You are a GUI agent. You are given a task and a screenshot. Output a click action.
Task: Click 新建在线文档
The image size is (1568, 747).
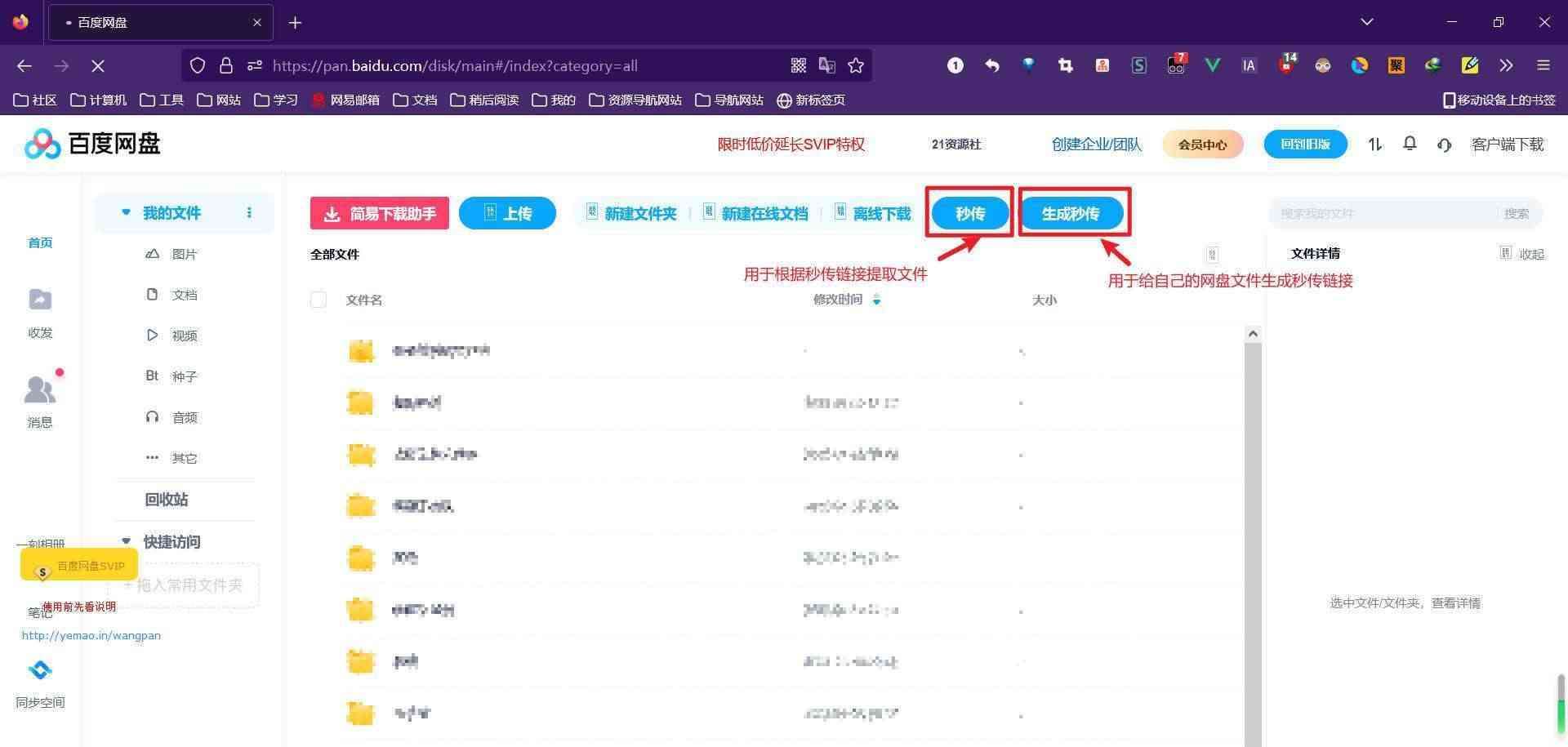[x=755, y=213]
